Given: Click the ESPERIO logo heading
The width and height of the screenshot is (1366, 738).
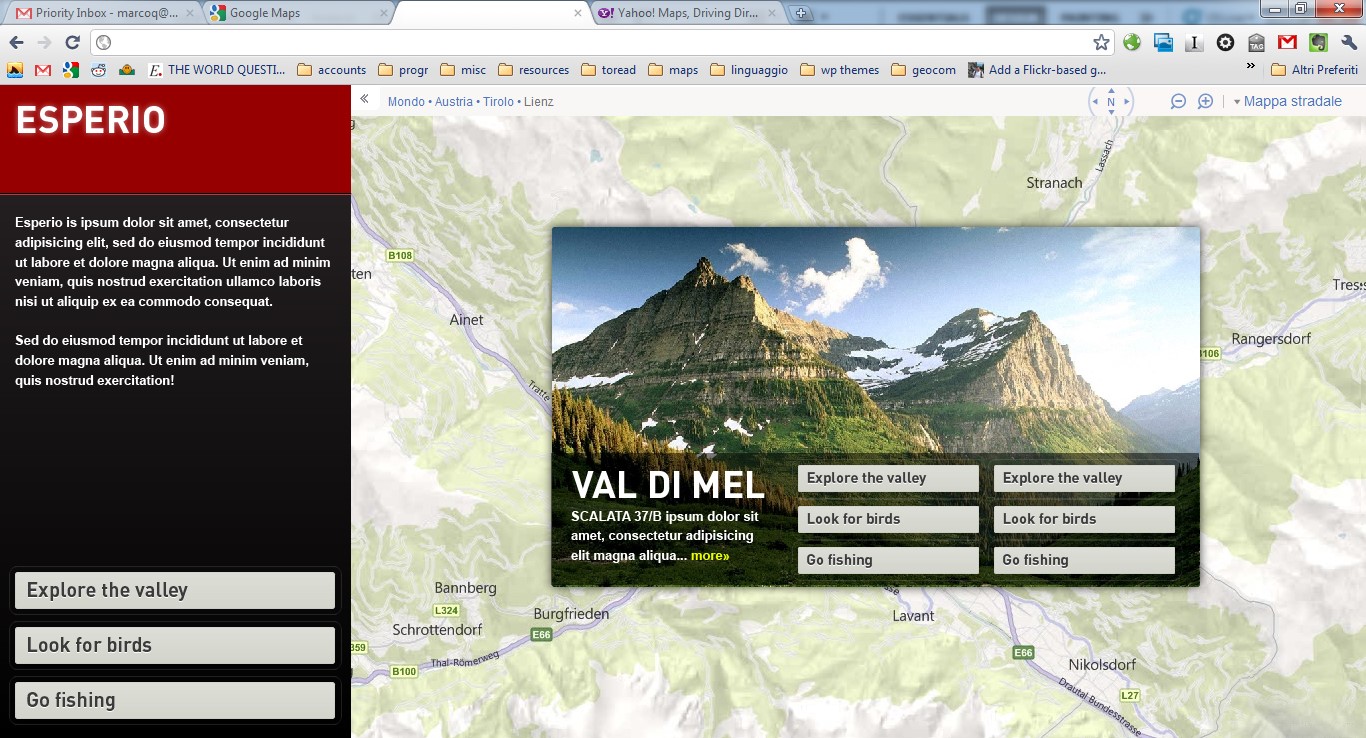Looking at the screenshot, I should tap(90, 120).
